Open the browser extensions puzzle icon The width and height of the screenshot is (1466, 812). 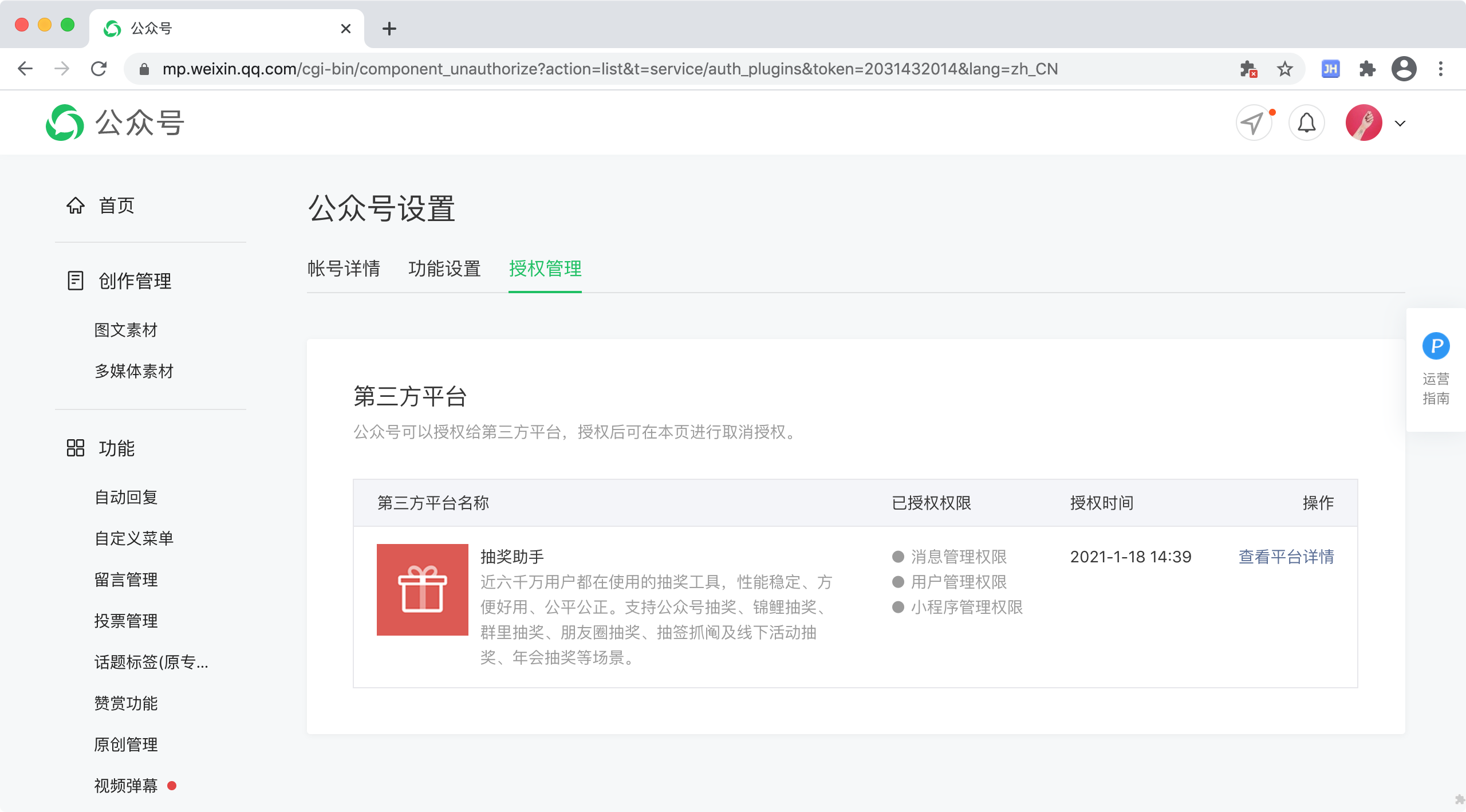tap(1368, 69)
